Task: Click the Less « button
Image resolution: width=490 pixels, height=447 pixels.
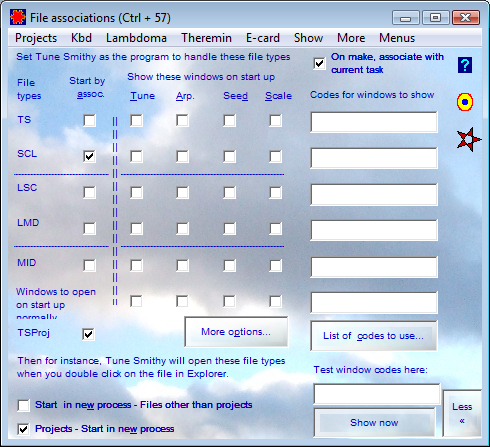Action: [x=462, y=413]
